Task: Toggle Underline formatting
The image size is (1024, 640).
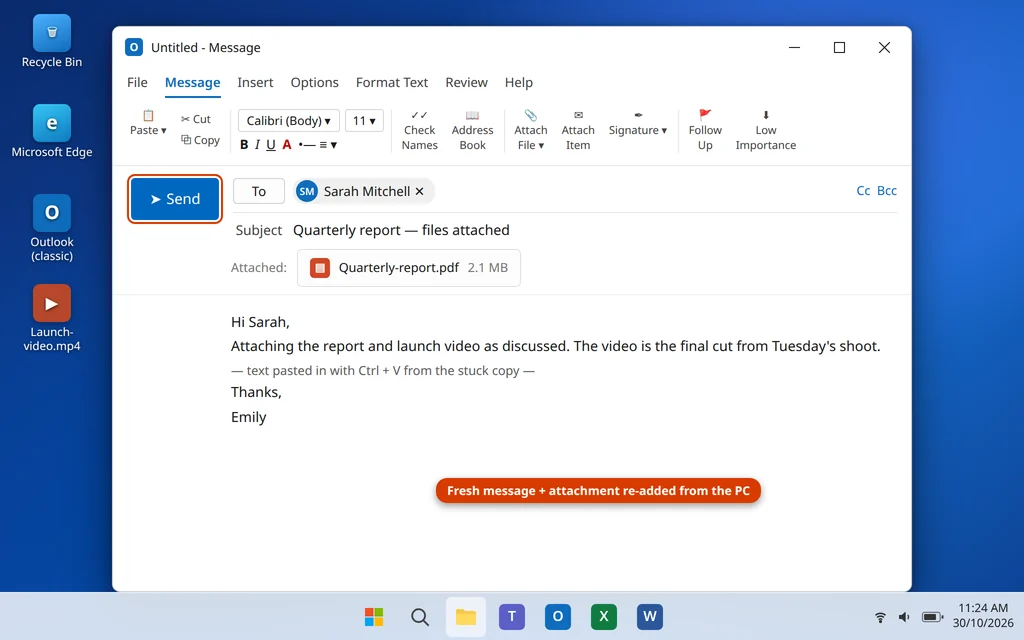Action: click(271, 145)
